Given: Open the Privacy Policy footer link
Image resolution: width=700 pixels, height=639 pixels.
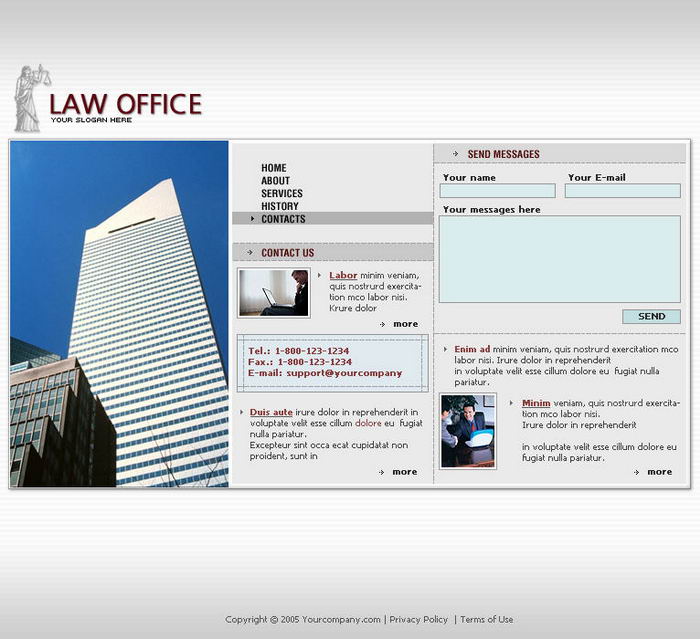Looking at the screenshot, I should click(x=419, y=620).
